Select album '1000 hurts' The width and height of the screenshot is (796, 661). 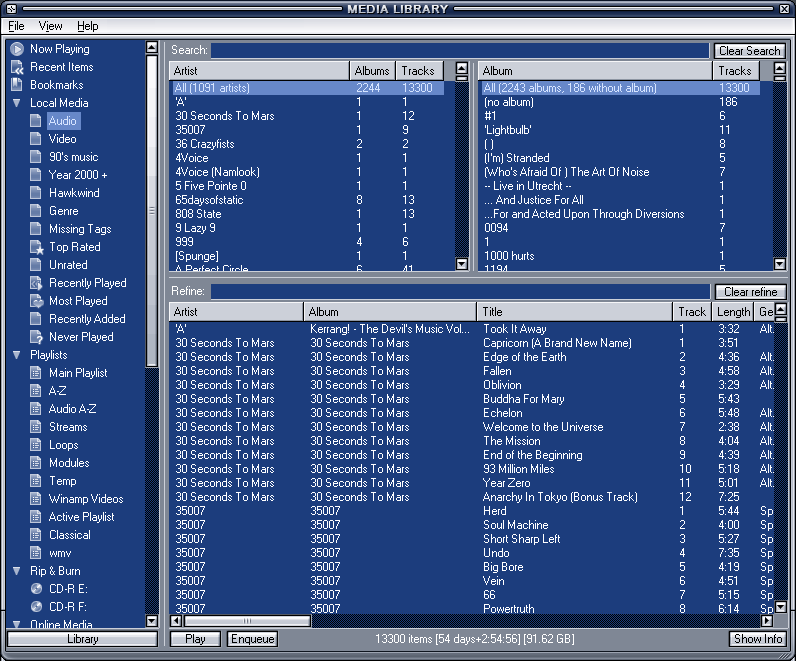[620, 256]
